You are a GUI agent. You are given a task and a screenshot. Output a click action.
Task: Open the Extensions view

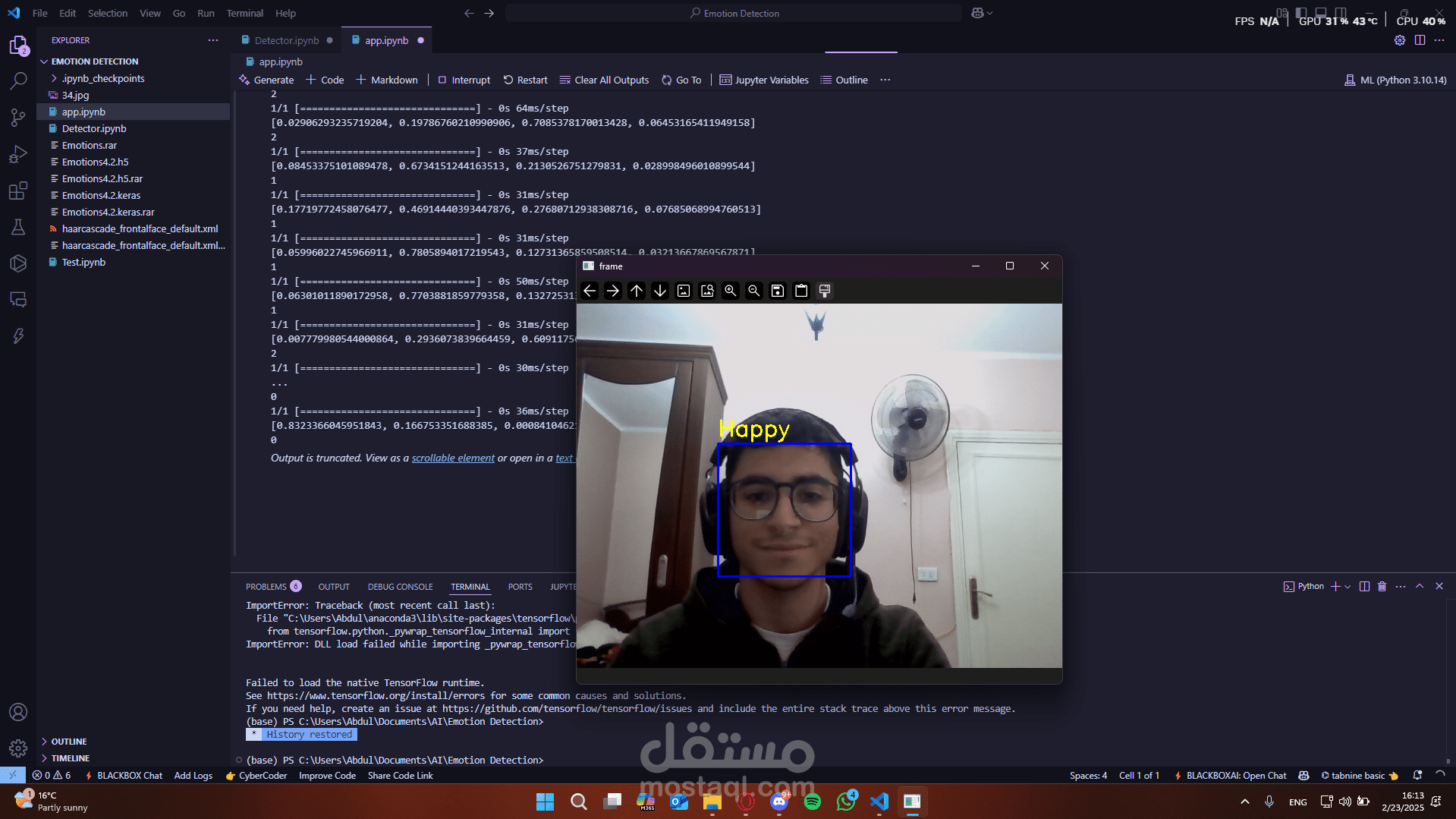pos(18,191)
